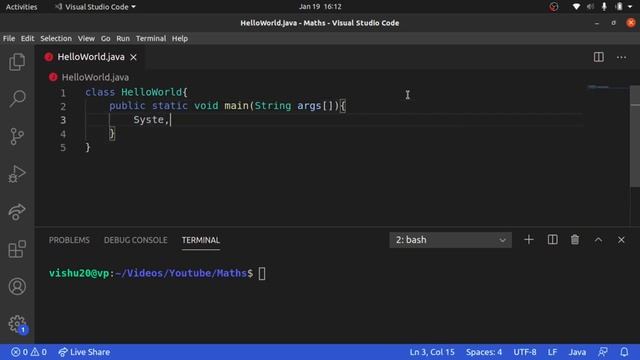Close the HelloWorld.java tab
The image size is (640, 360).
click(133, 58)
